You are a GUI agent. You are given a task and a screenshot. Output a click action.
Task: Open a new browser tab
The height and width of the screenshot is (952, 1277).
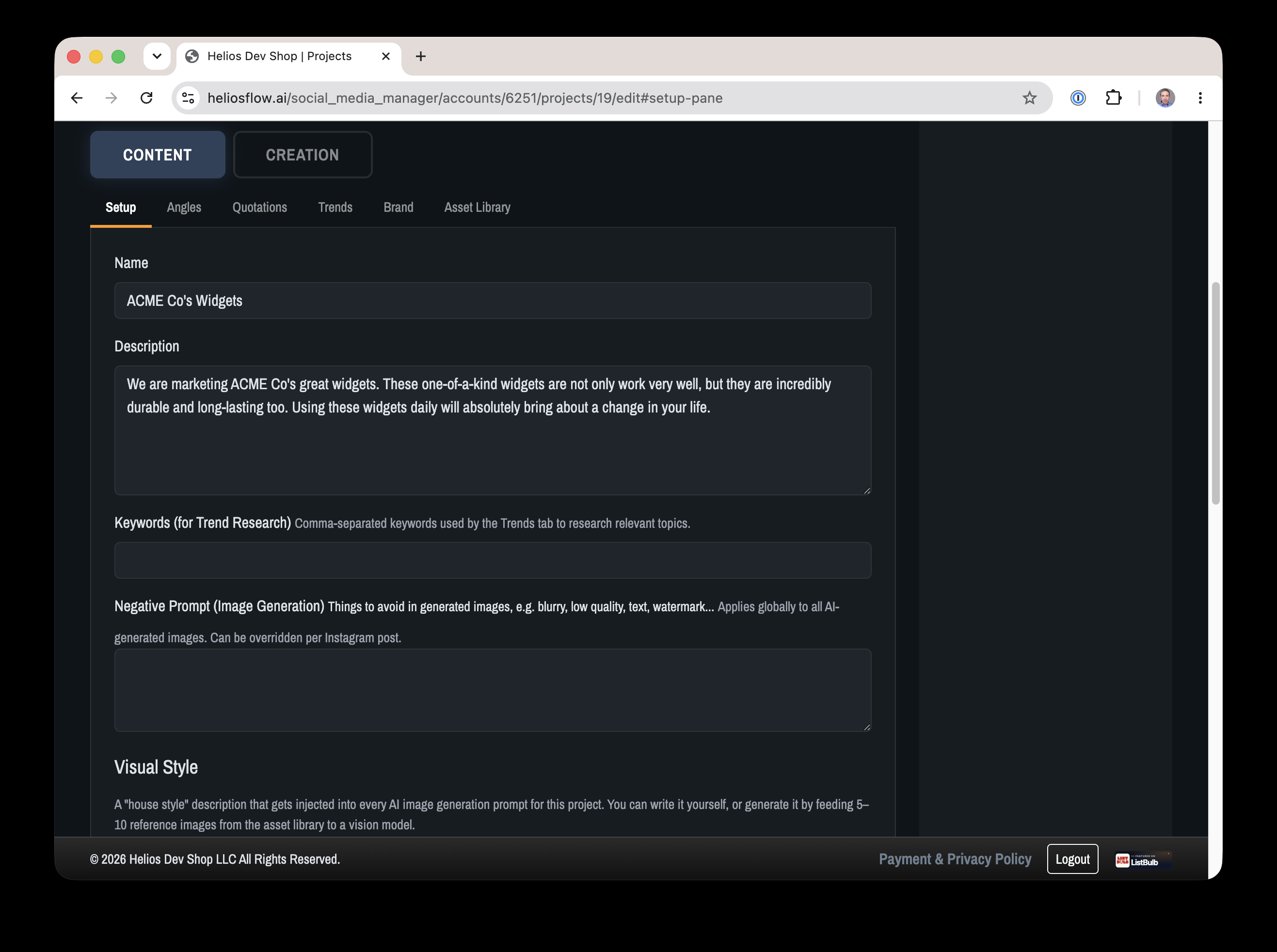[421, 56]
